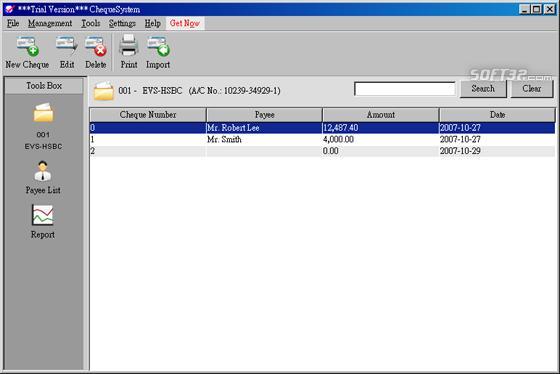Open the Help menu
The image size is (560, 374).
(152, 24)
